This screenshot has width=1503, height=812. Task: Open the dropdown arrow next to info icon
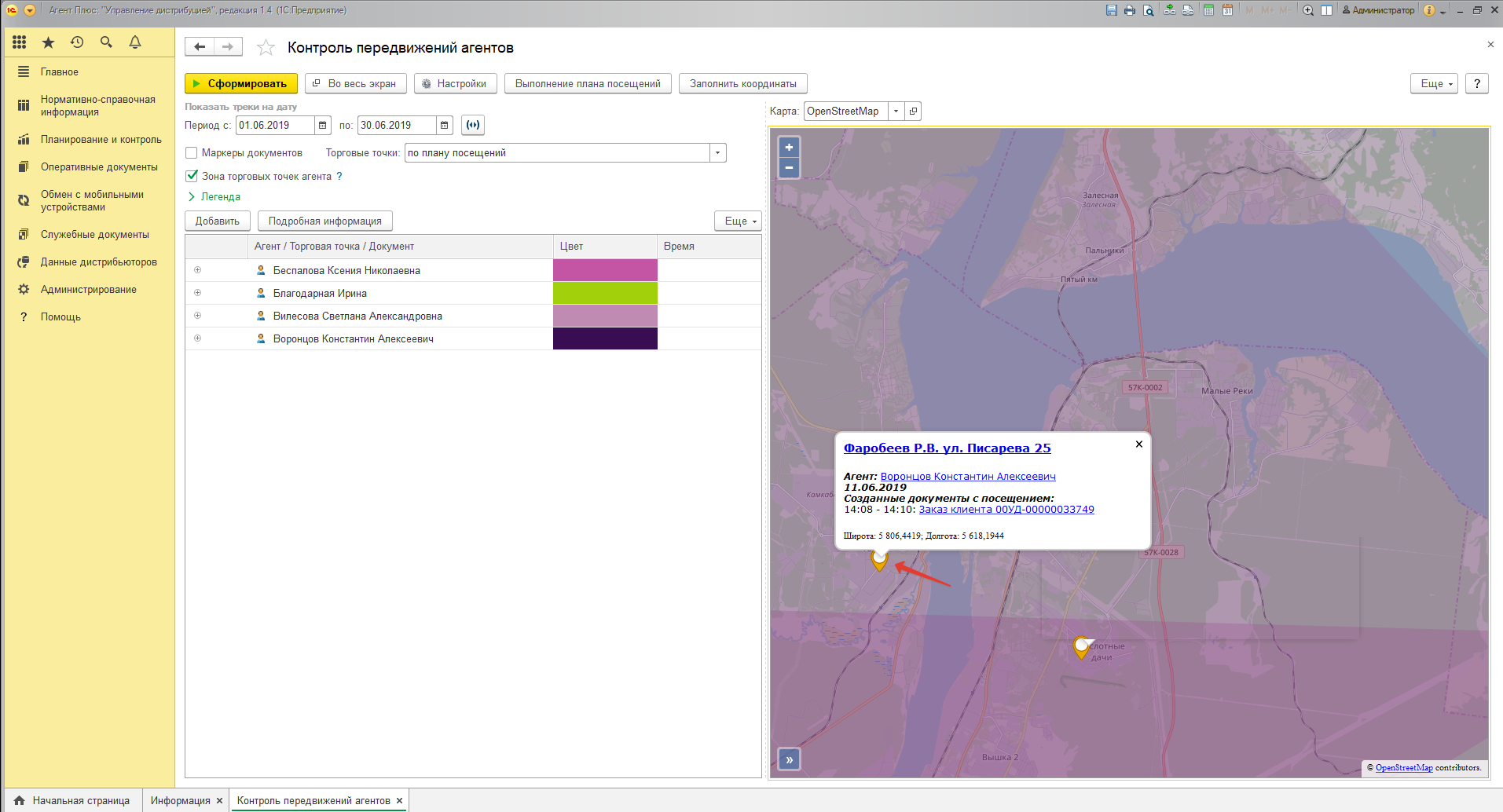pos(1443,12)
